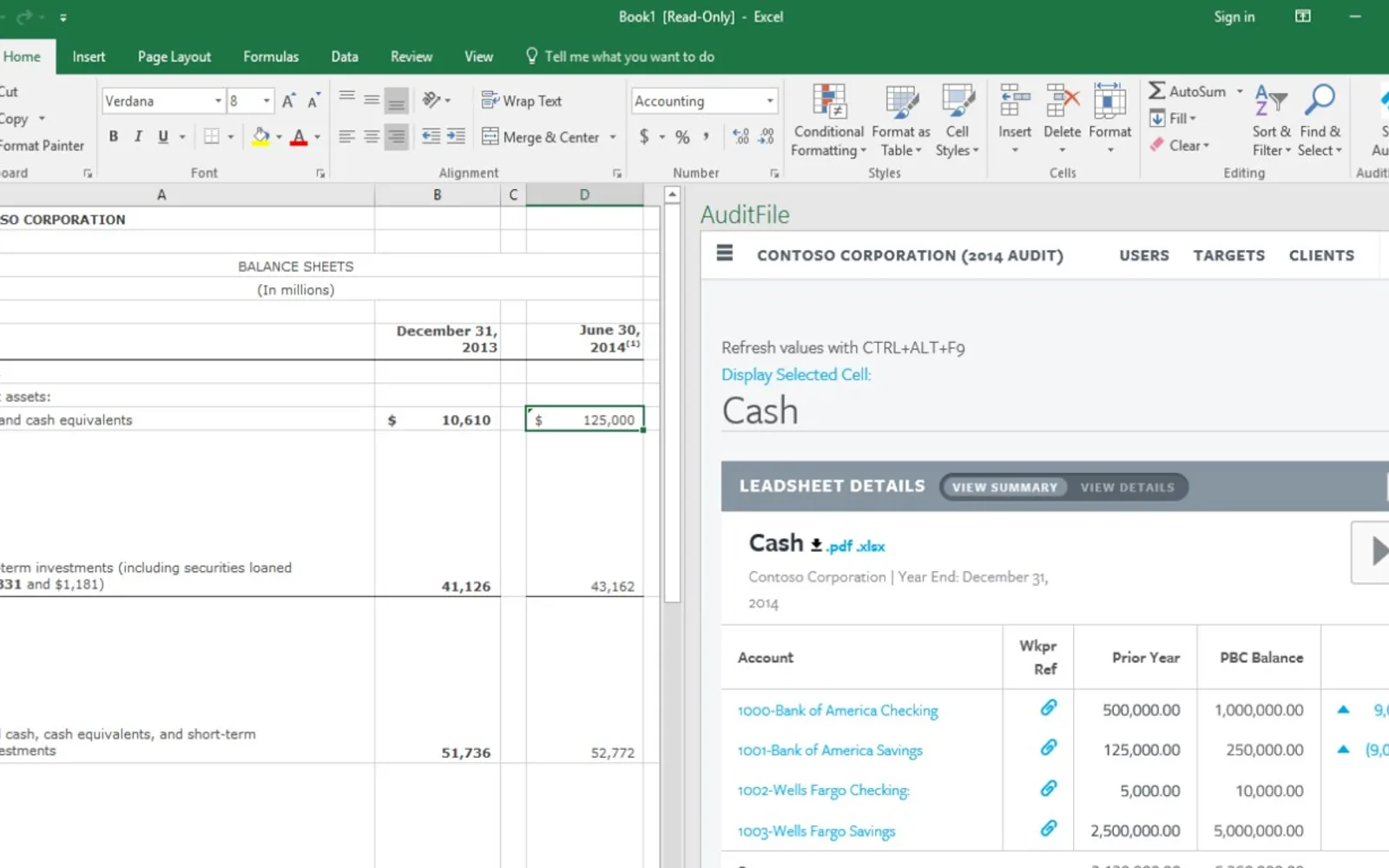1389x868 pixels.
Task: Open Cell Styles gallery
Action: pos(958,122)
